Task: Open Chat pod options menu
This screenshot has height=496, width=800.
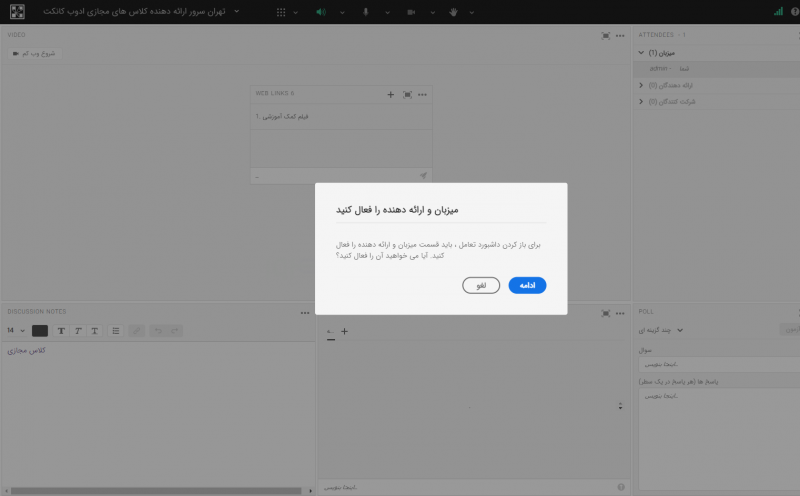Action: point(620,313)
